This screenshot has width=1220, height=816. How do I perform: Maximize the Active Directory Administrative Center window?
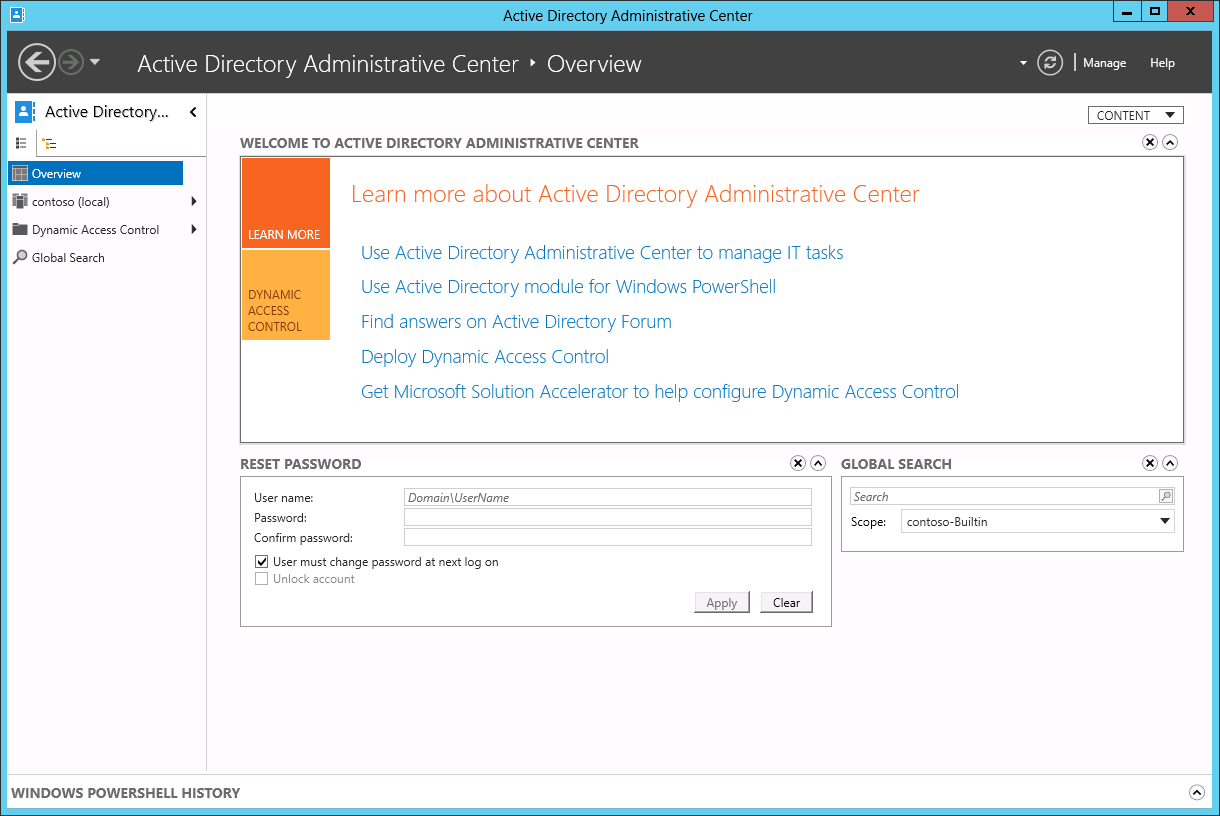(1155, 12)
